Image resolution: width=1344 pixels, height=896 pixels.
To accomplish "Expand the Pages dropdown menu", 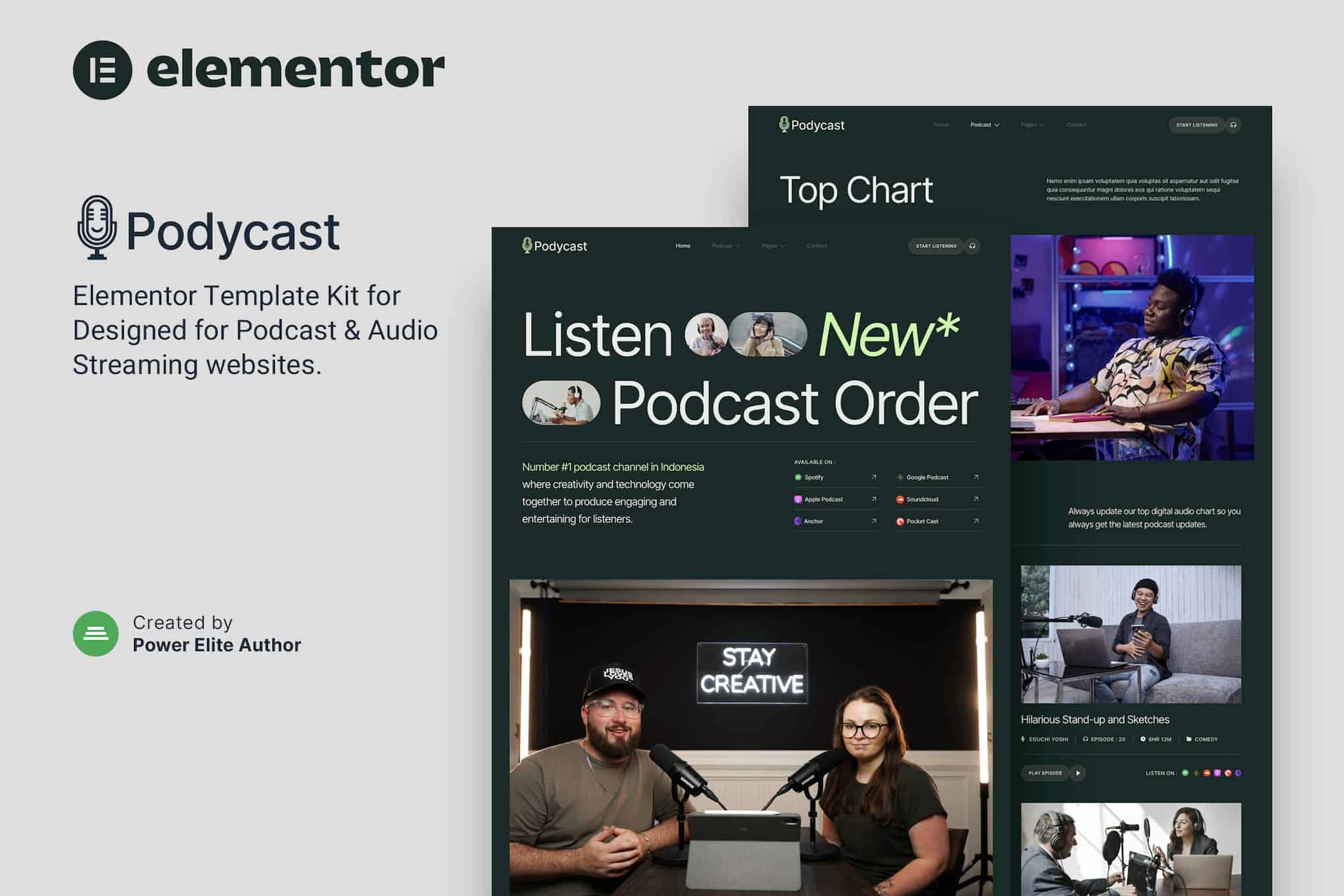I will (x=773, y=245).
